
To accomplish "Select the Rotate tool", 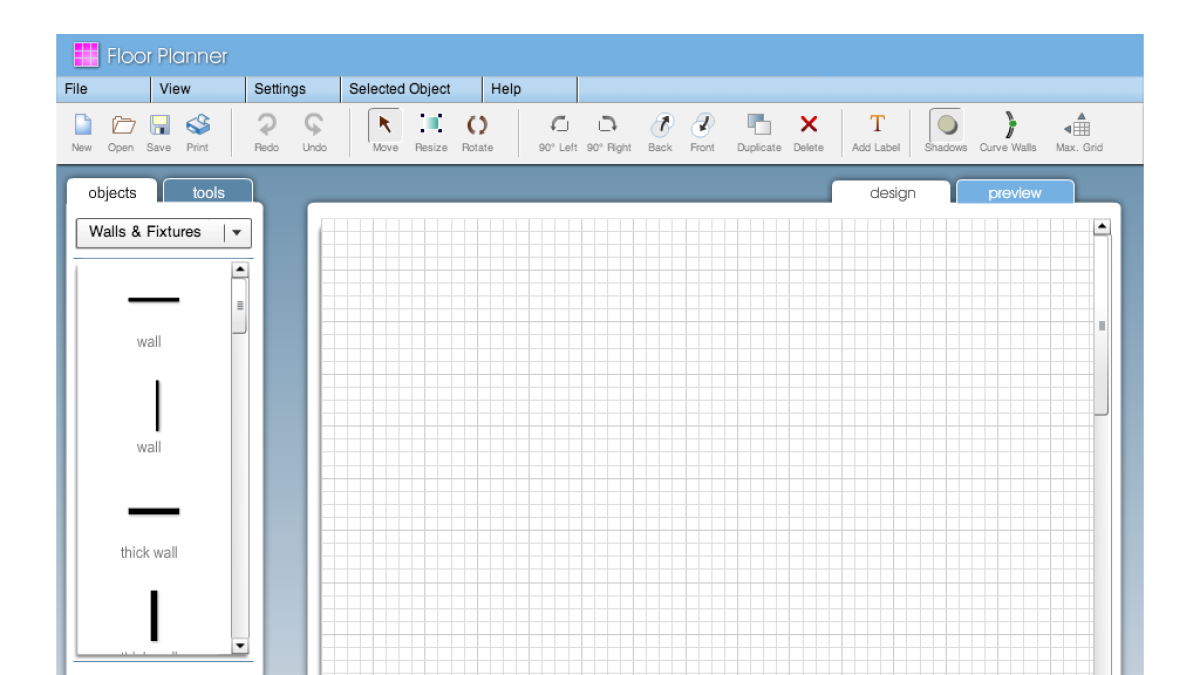I will (477, 131).
